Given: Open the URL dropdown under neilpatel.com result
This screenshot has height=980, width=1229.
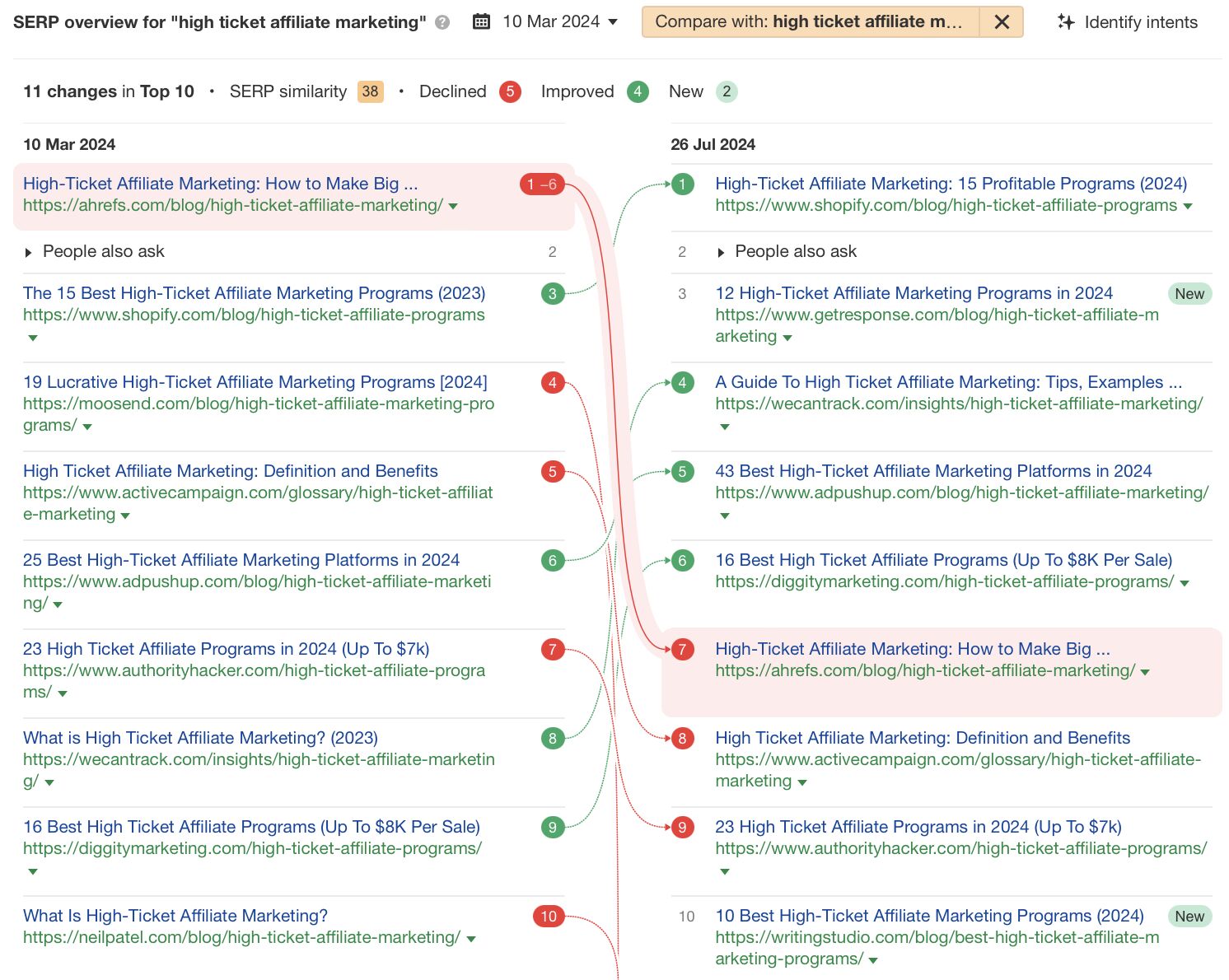Looking at the screenshot, I should (470, 938).
